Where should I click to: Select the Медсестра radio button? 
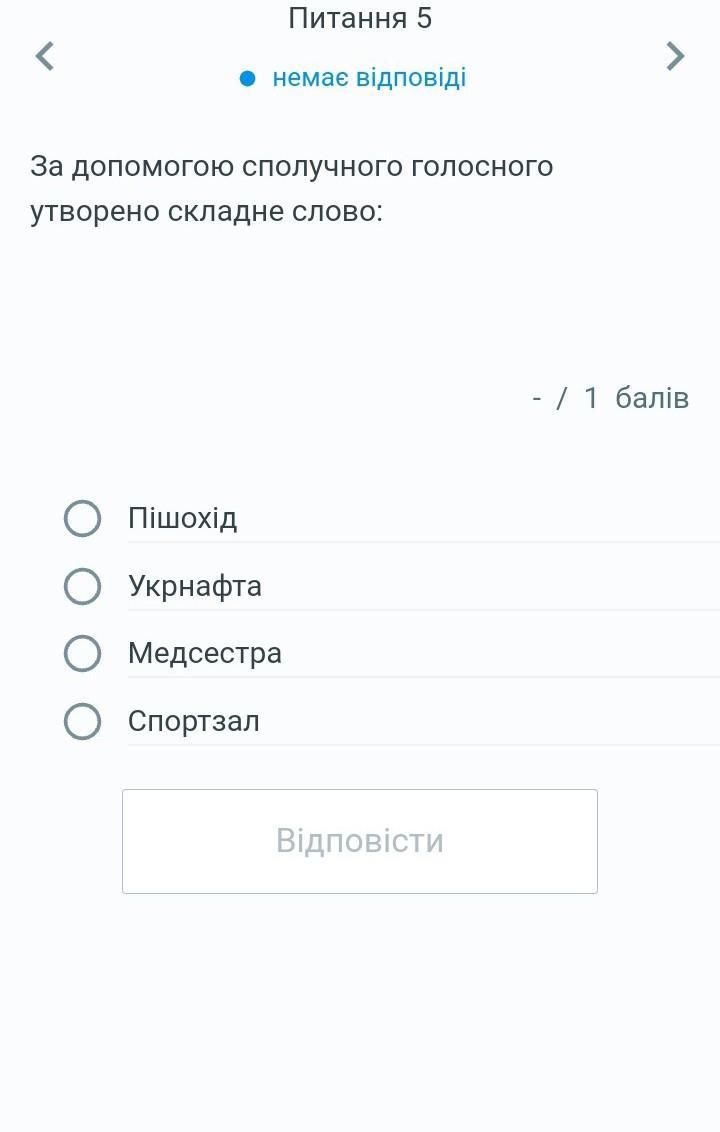click(82, 654)
